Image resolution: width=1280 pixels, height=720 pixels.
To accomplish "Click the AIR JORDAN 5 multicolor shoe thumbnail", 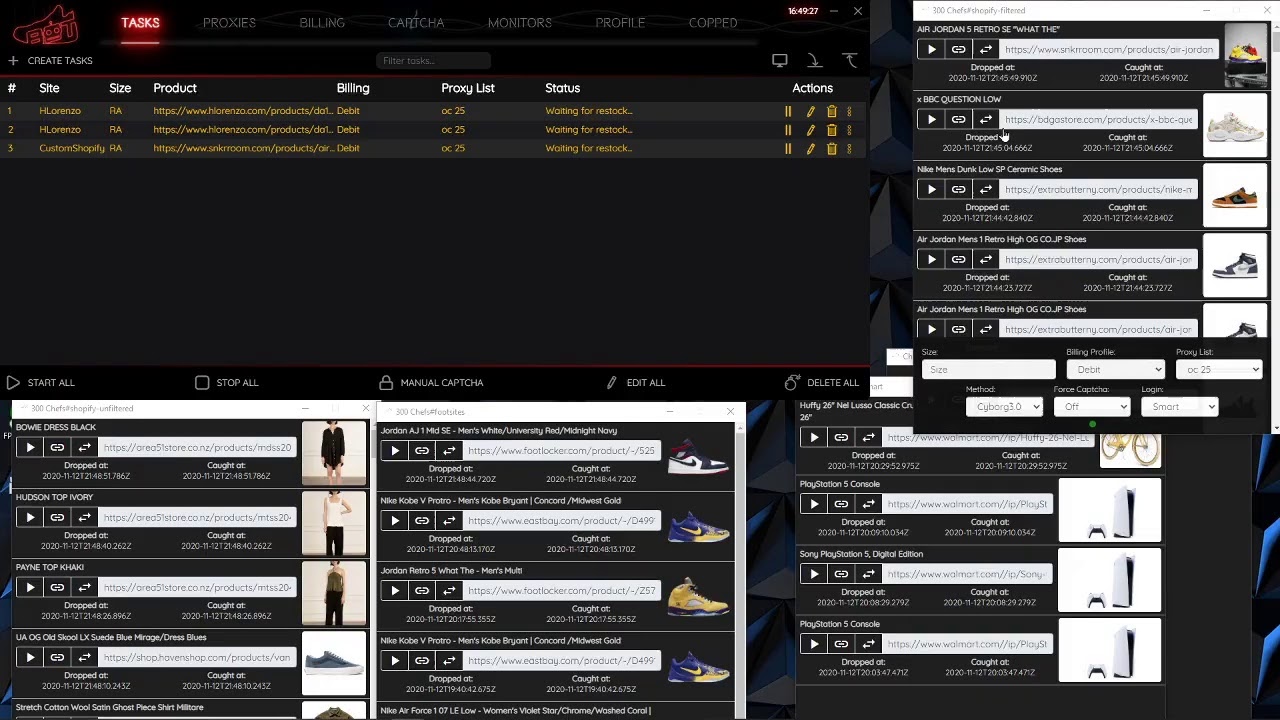I will pos(1246,55).
